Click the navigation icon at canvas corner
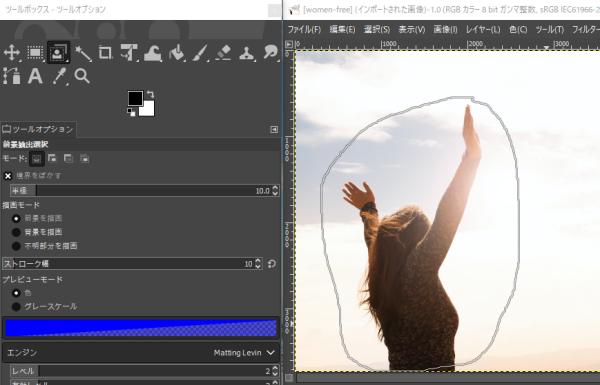The width and height of the screenshot is (600, 385). tap(289, 378)
